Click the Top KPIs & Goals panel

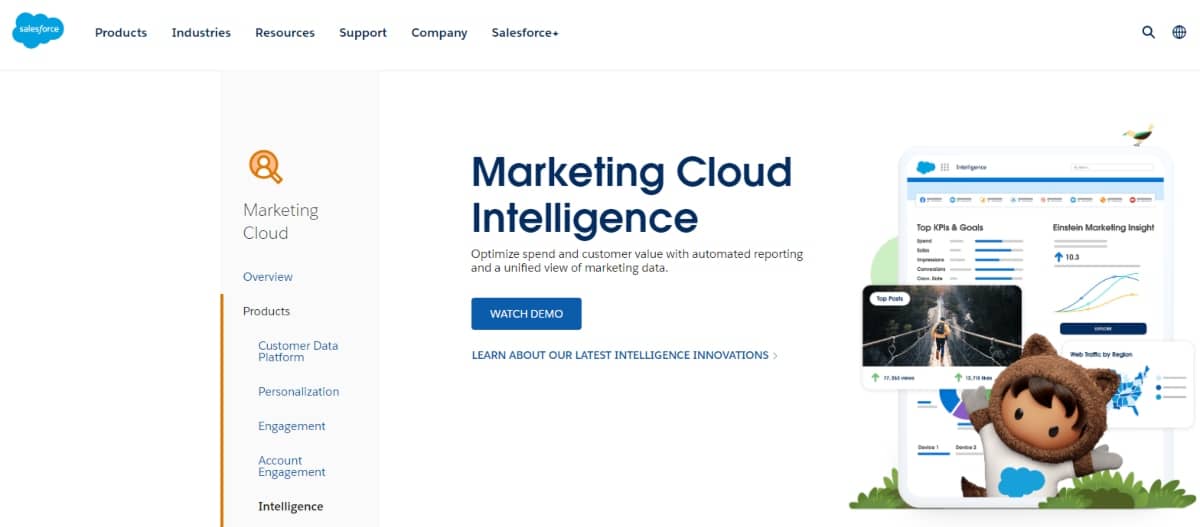point(970,251)
